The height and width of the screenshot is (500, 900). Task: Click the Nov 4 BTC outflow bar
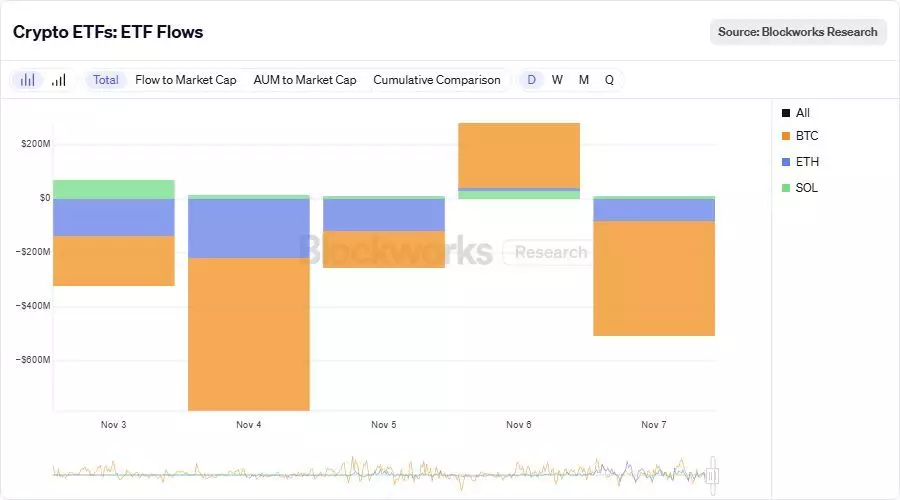(249, 334)
